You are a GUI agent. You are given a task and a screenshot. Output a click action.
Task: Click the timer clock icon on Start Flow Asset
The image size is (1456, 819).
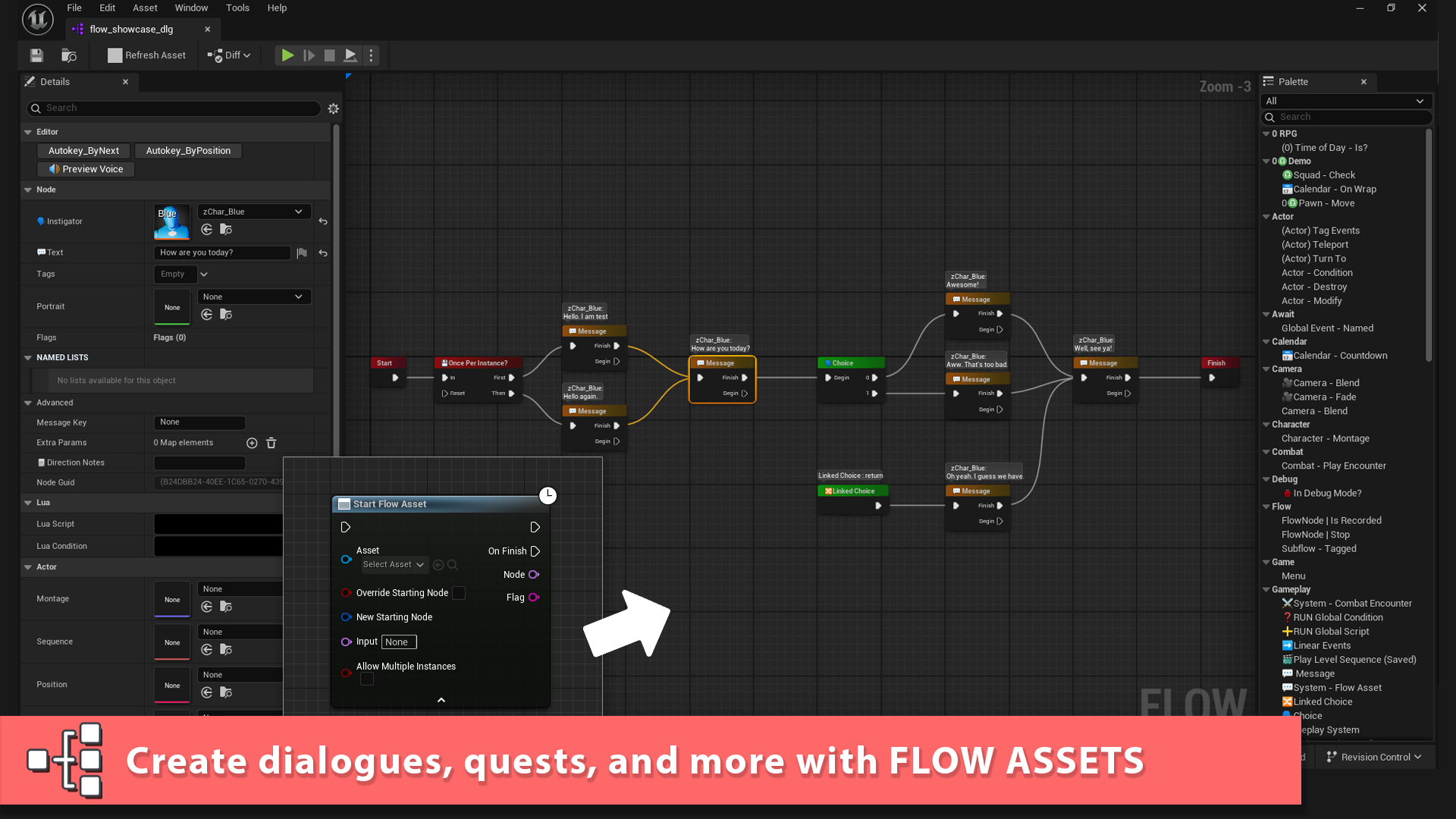click(548, 495)
